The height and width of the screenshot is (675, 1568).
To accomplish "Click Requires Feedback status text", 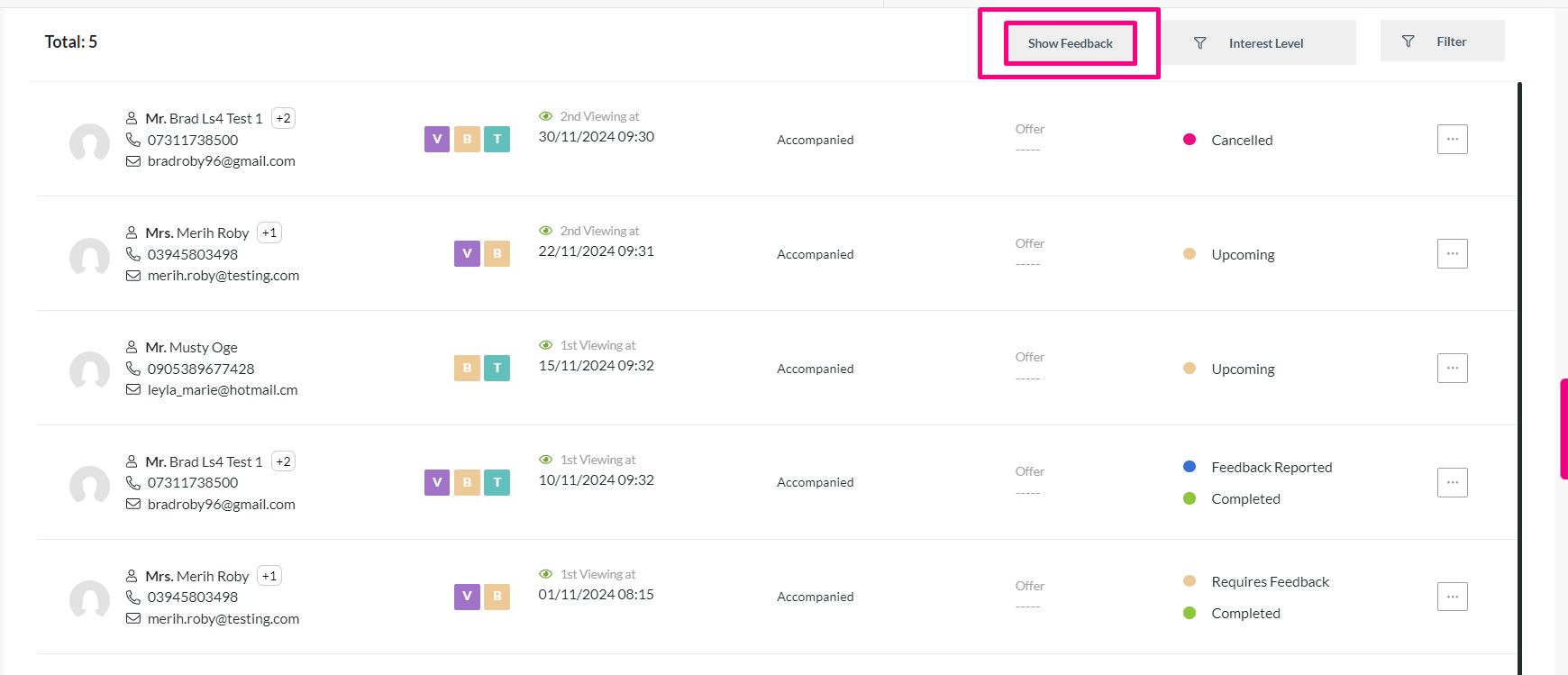I will [1270, 581].
